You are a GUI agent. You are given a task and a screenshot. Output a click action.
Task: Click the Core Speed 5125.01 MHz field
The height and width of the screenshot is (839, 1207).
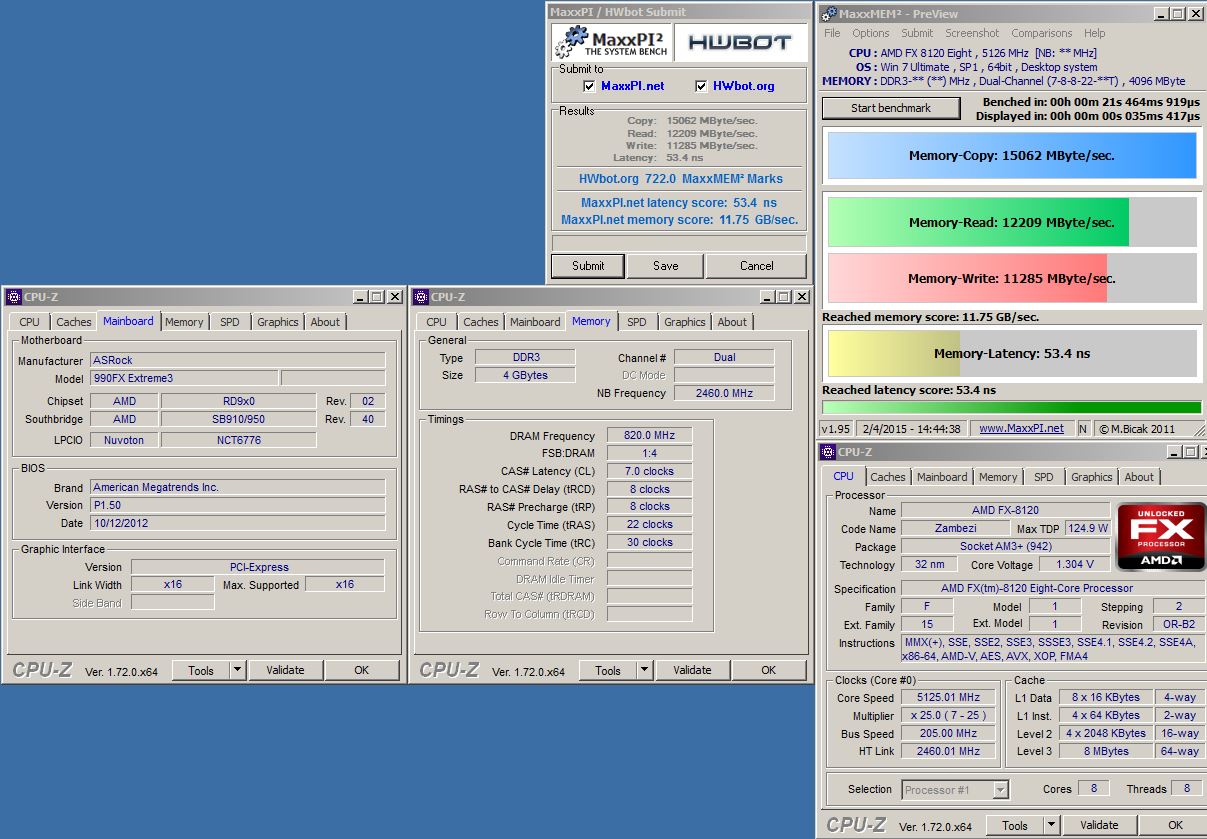point(949,698)
